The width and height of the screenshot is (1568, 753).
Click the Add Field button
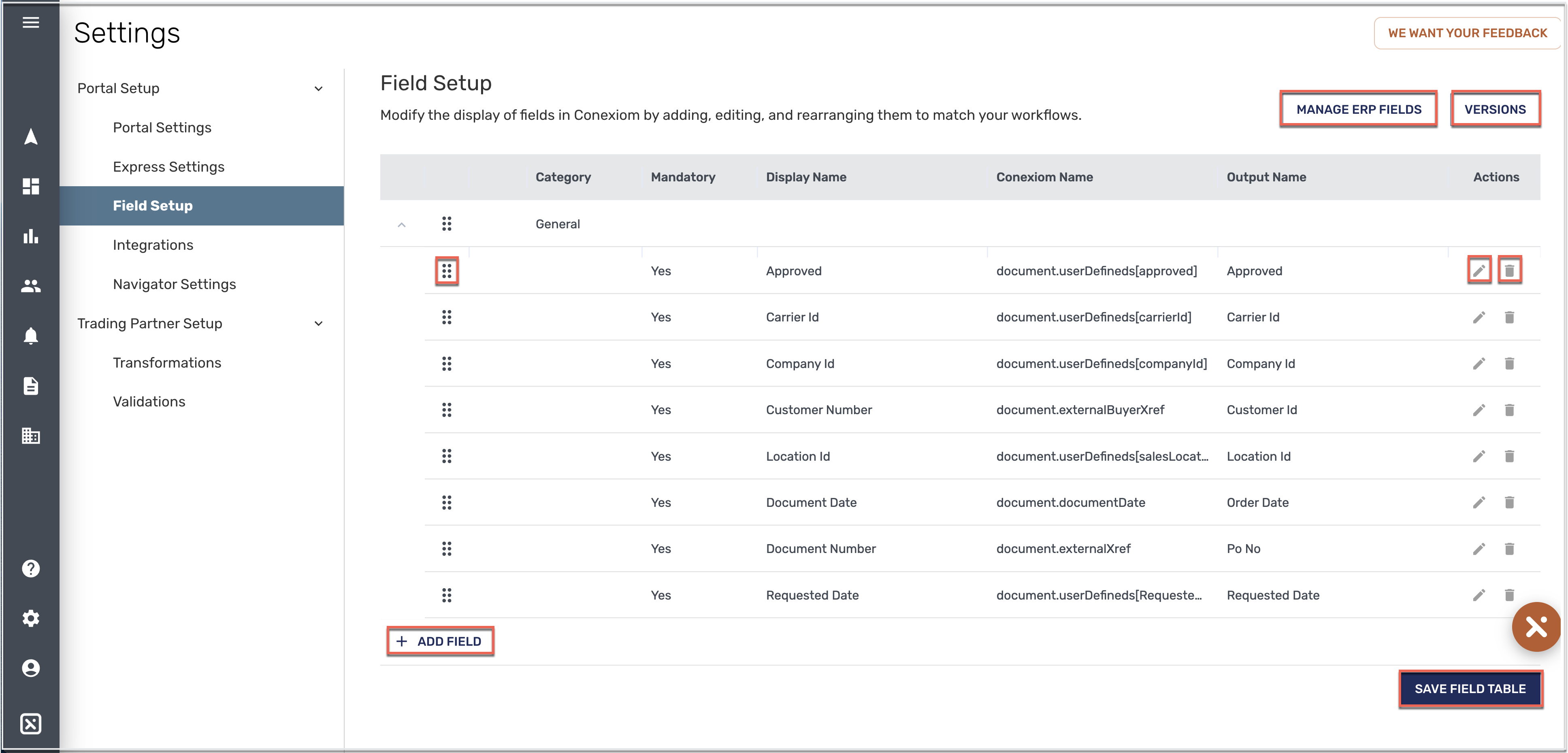439,641
